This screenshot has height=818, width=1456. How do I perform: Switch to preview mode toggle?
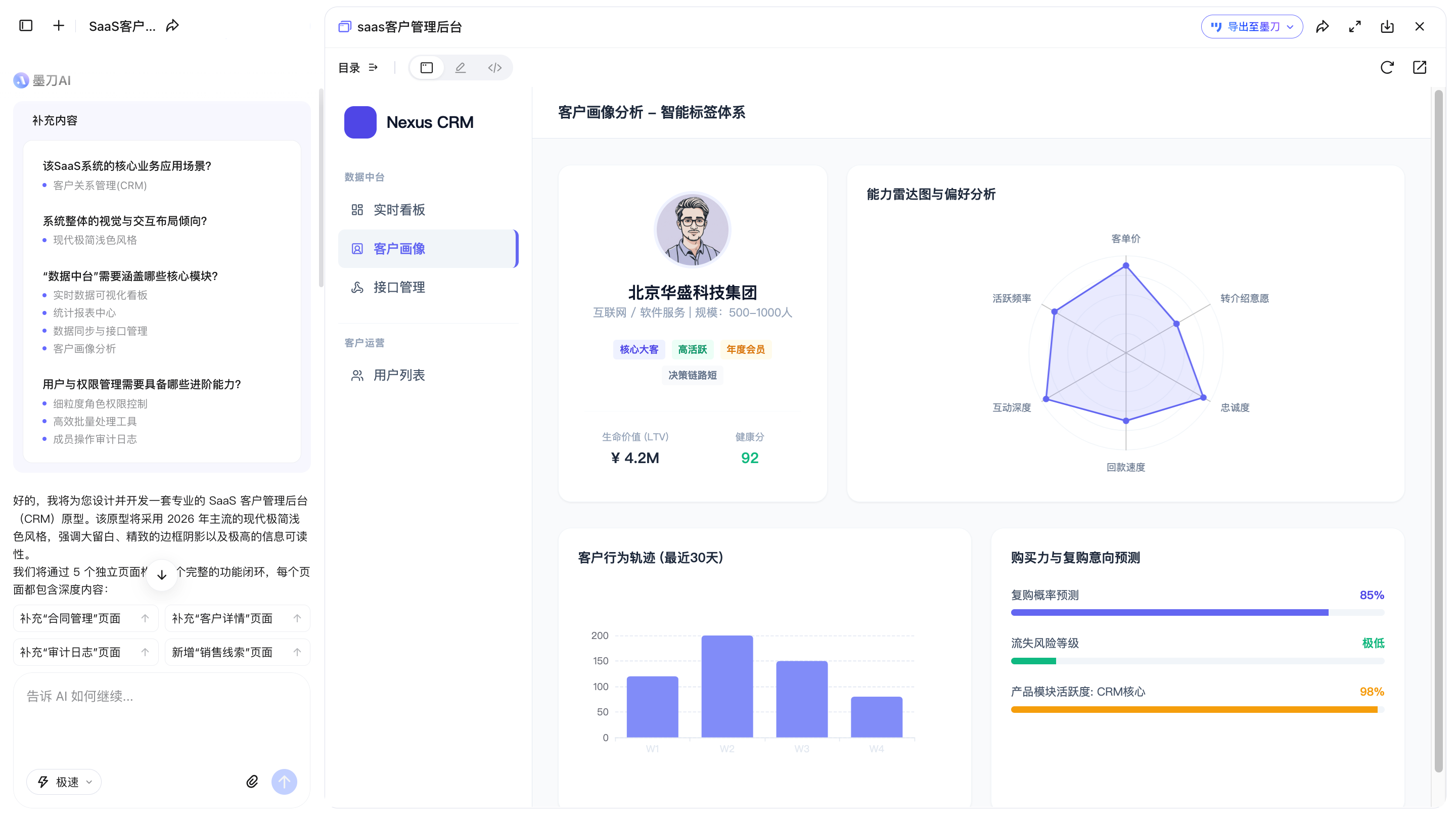tap(427, 68)
